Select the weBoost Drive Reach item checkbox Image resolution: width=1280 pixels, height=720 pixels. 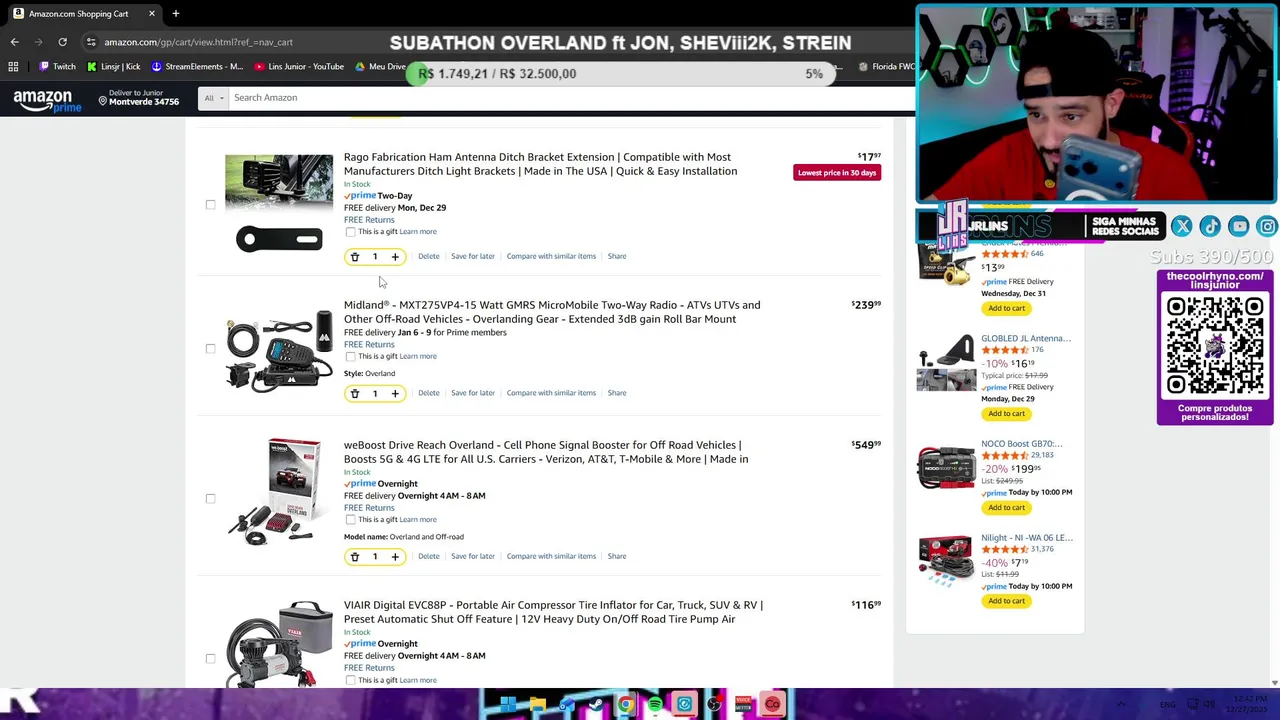pos(210,499)
